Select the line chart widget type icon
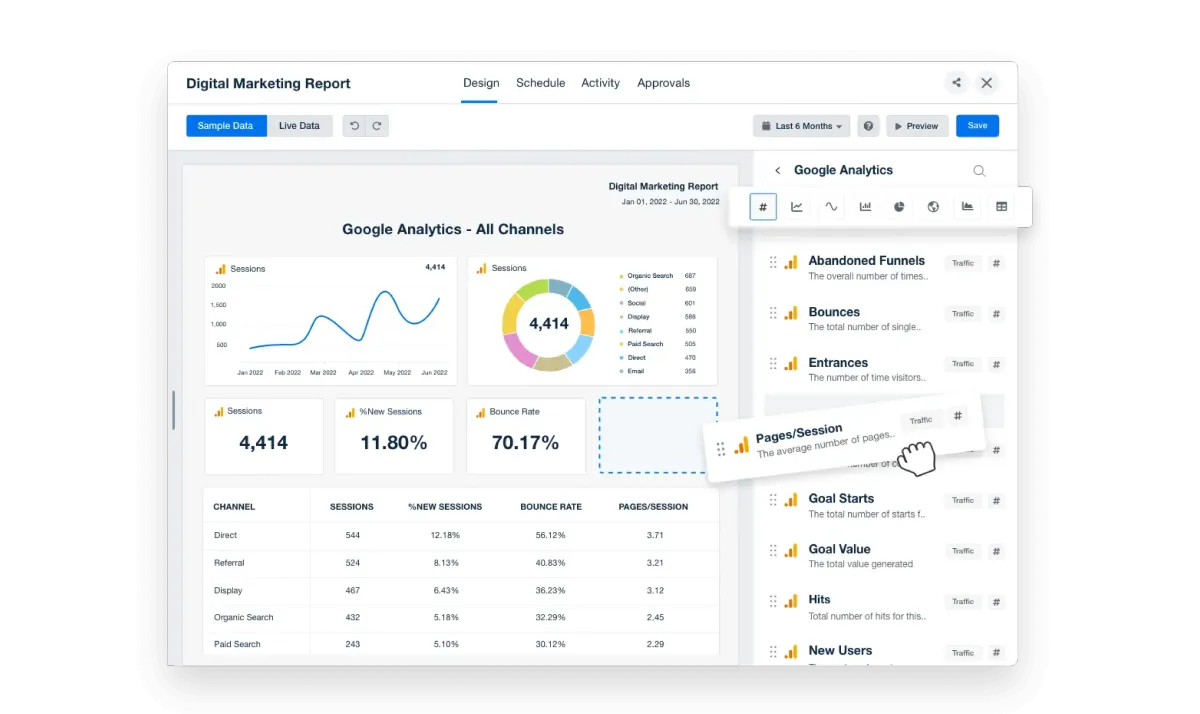 coord(797,207)
